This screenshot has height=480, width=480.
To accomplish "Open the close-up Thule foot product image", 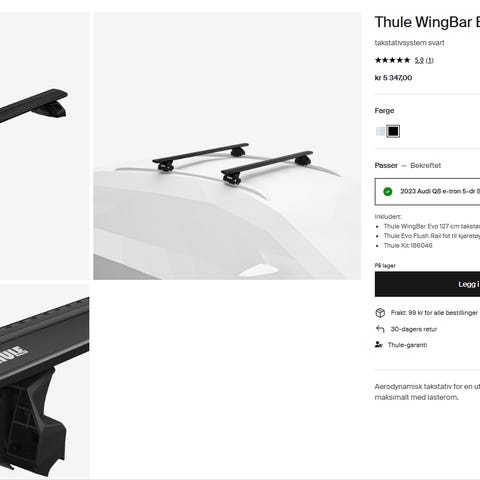I will [x=45, y=382].
